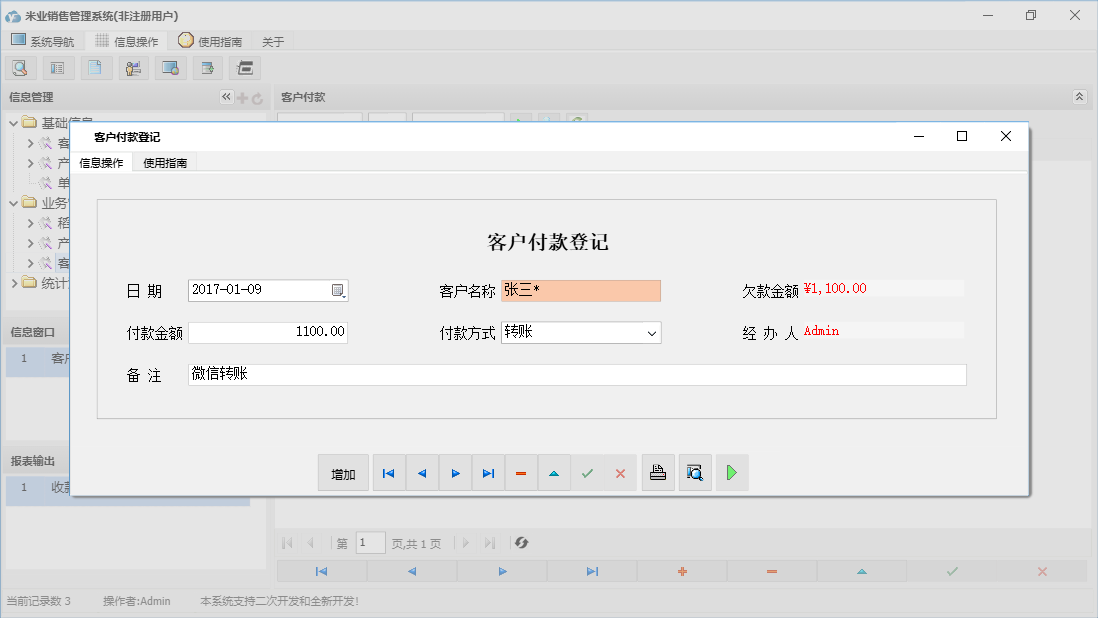Switch to the 使用指南 tab in dialog
Screen dimensions: 1098x618
tap(163, 160)
